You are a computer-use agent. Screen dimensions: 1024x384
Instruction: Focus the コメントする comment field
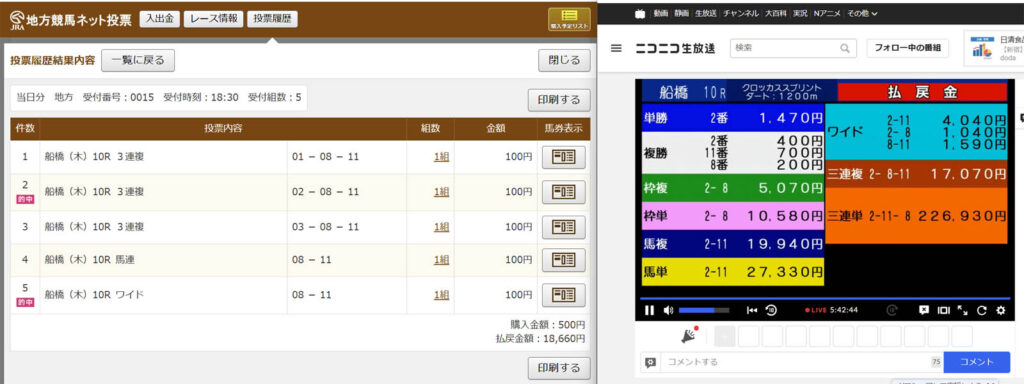(795, 362)
